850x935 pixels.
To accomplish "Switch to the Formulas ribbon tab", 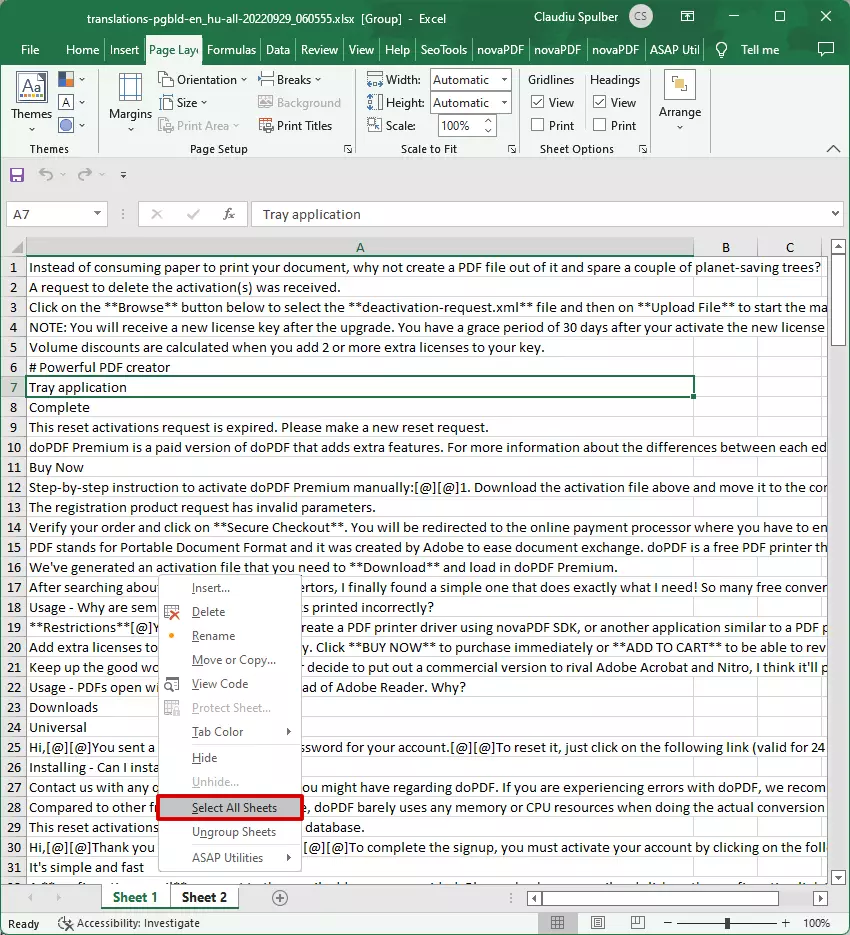I will [x=231, y=49].
